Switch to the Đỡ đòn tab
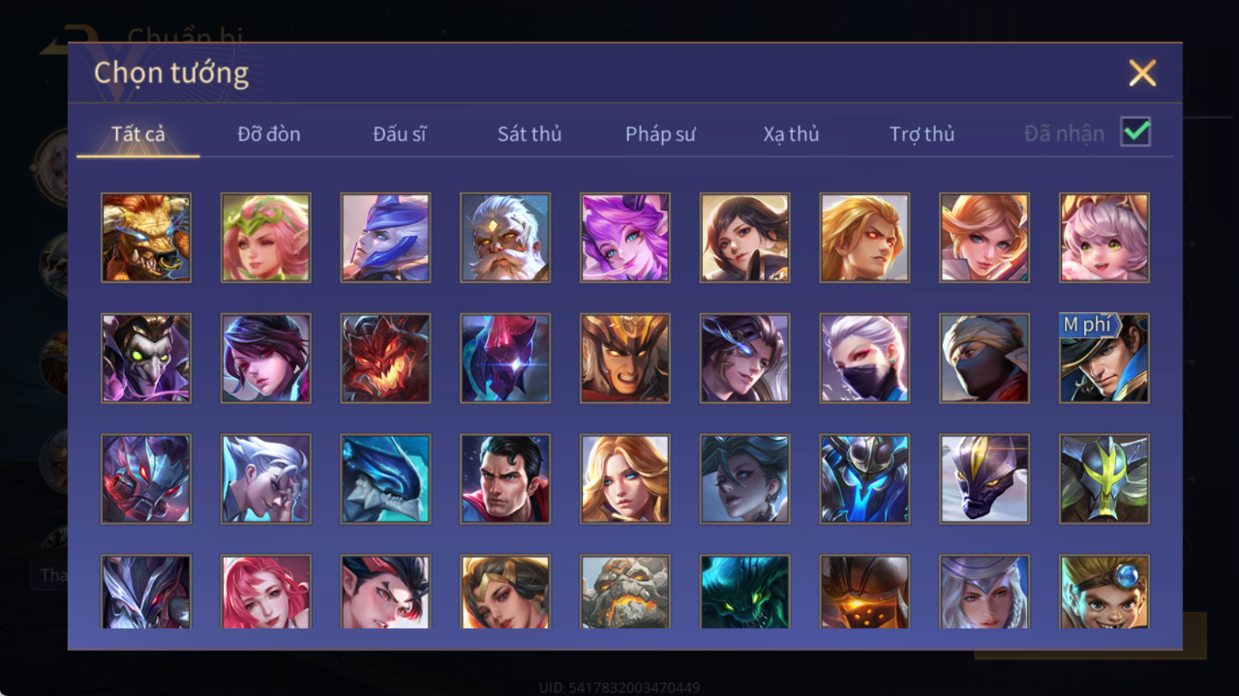The image size is (1239, 696). point(269,134)
